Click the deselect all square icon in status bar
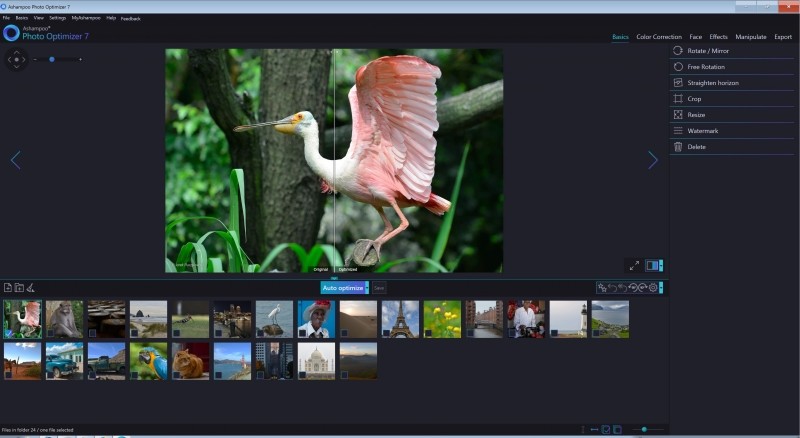This screenshot has width=800, height=438. pyautogui.click(x=617, y=430)
